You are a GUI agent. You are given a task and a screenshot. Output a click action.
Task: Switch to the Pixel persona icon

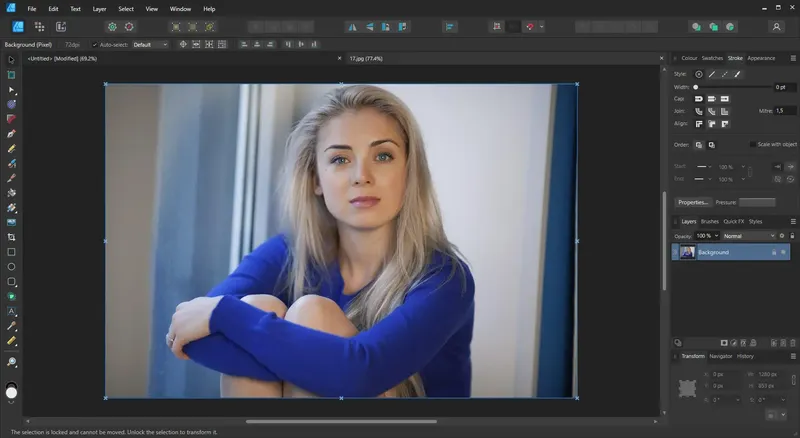tap(39, 27)
